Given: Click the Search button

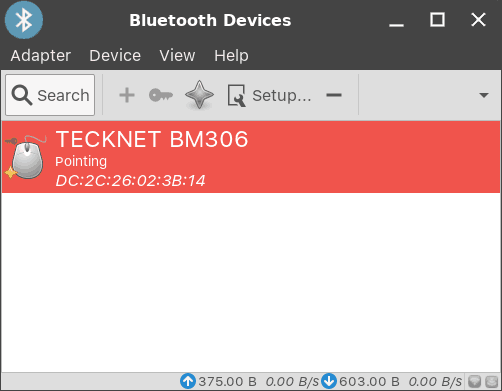Looking at the screenshot, I should click(x=50, y=95).
